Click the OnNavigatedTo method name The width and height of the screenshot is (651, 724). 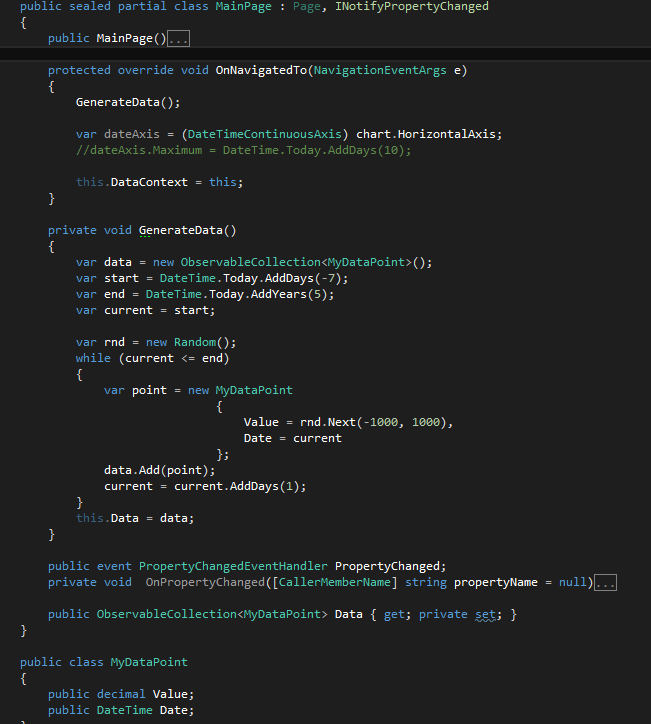click(x=261, y=70)
